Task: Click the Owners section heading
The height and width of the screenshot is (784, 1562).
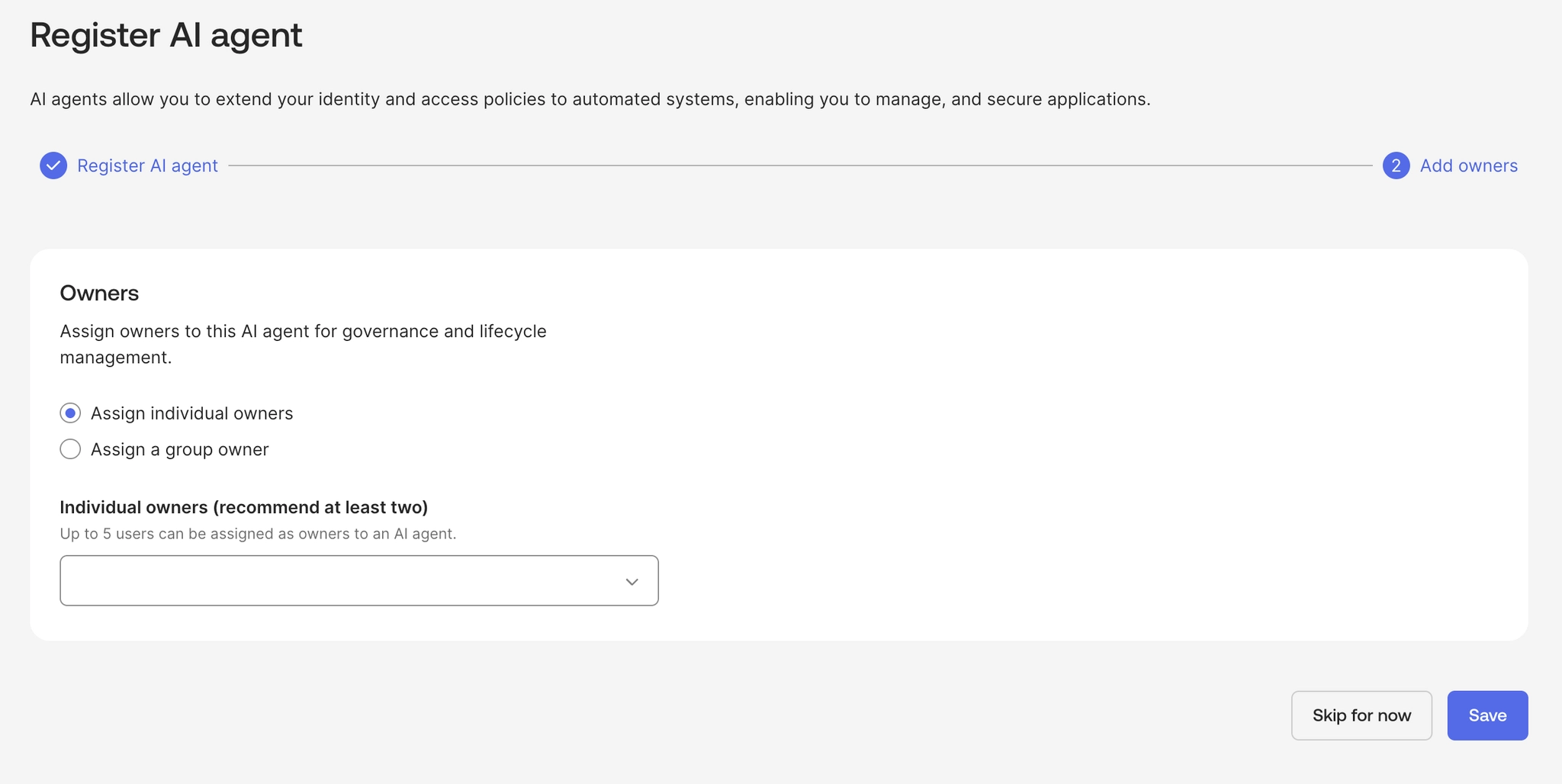Action: (x=99, y=294)
